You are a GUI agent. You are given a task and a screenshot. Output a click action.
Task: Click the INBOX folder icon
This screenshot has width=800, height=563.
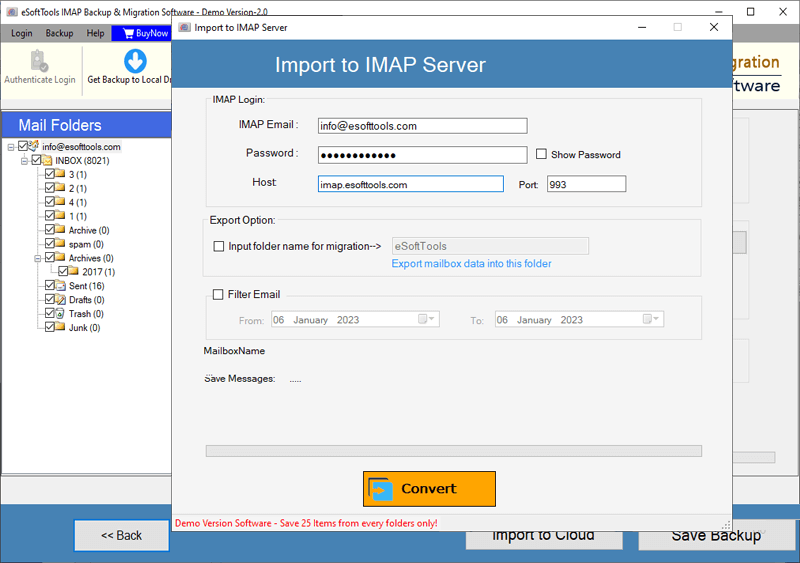[47, 160]
